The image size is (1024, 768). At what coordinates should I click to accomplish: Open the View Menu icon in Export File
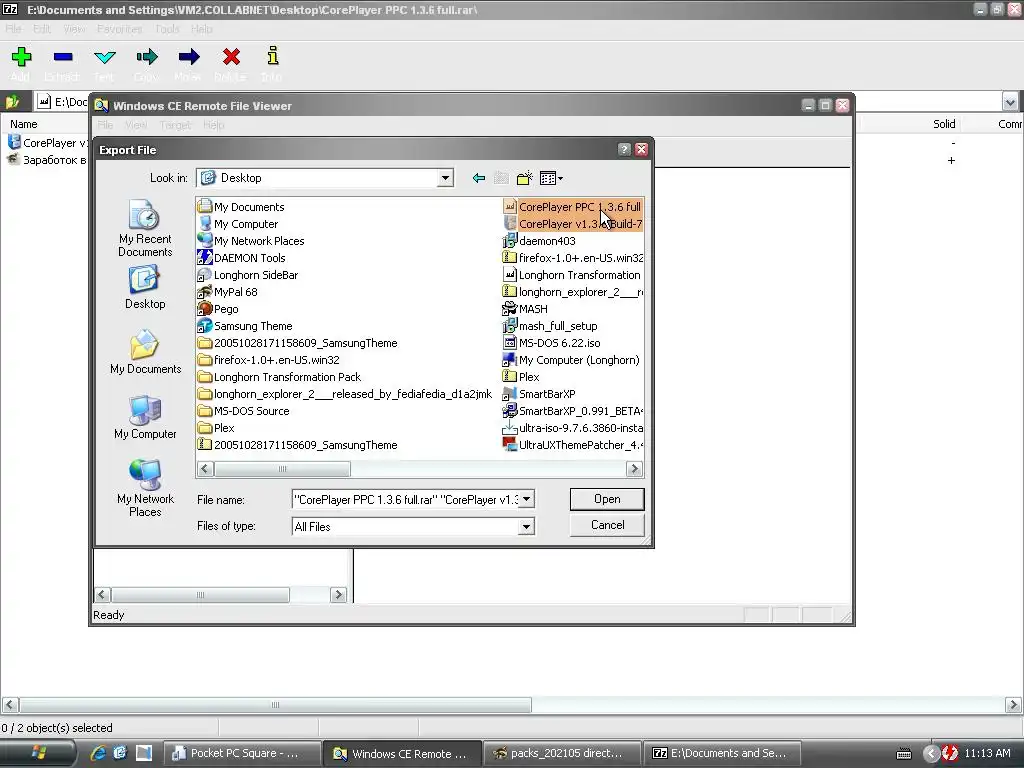551,178
